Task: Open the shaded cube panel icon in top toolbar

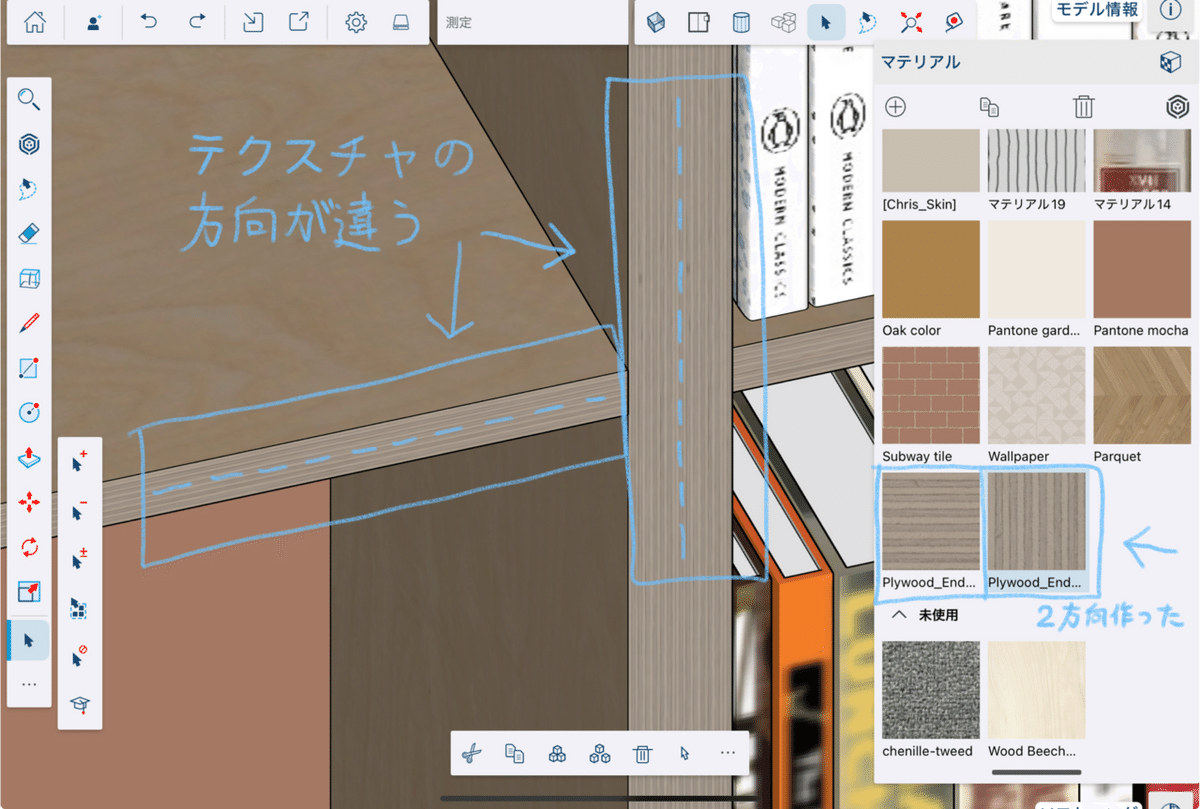Action: pyautogui.click(x=656, y=22)
